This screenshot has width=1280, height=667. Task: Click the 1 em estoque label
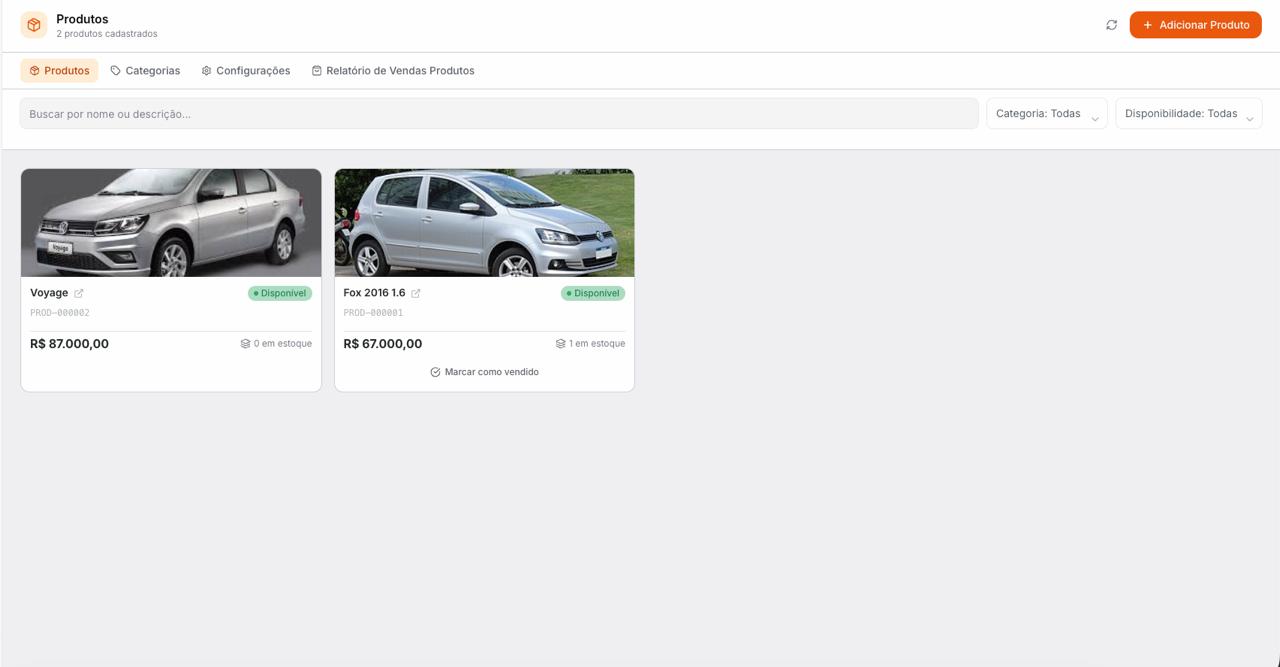click(597, 343)
